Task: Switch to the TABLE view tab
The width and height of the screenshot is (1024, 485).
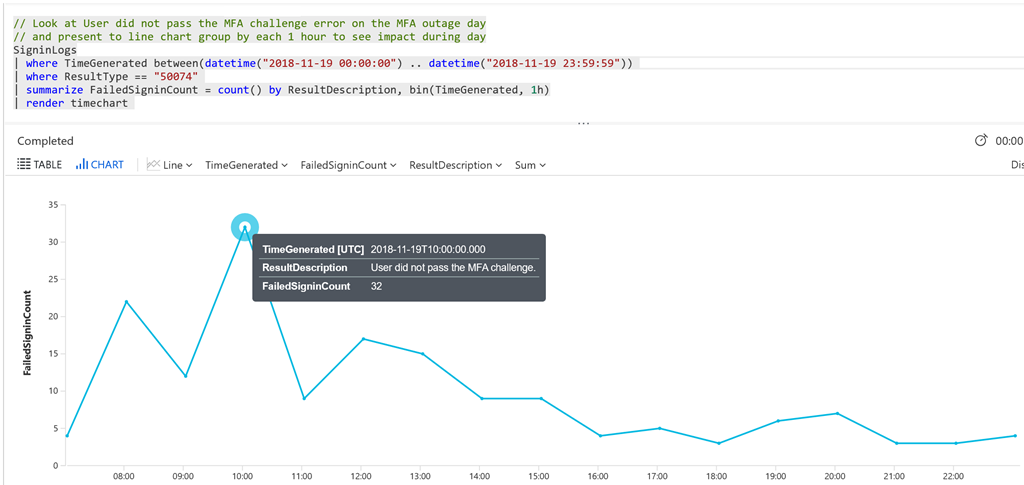Action: tap(39, 164)
